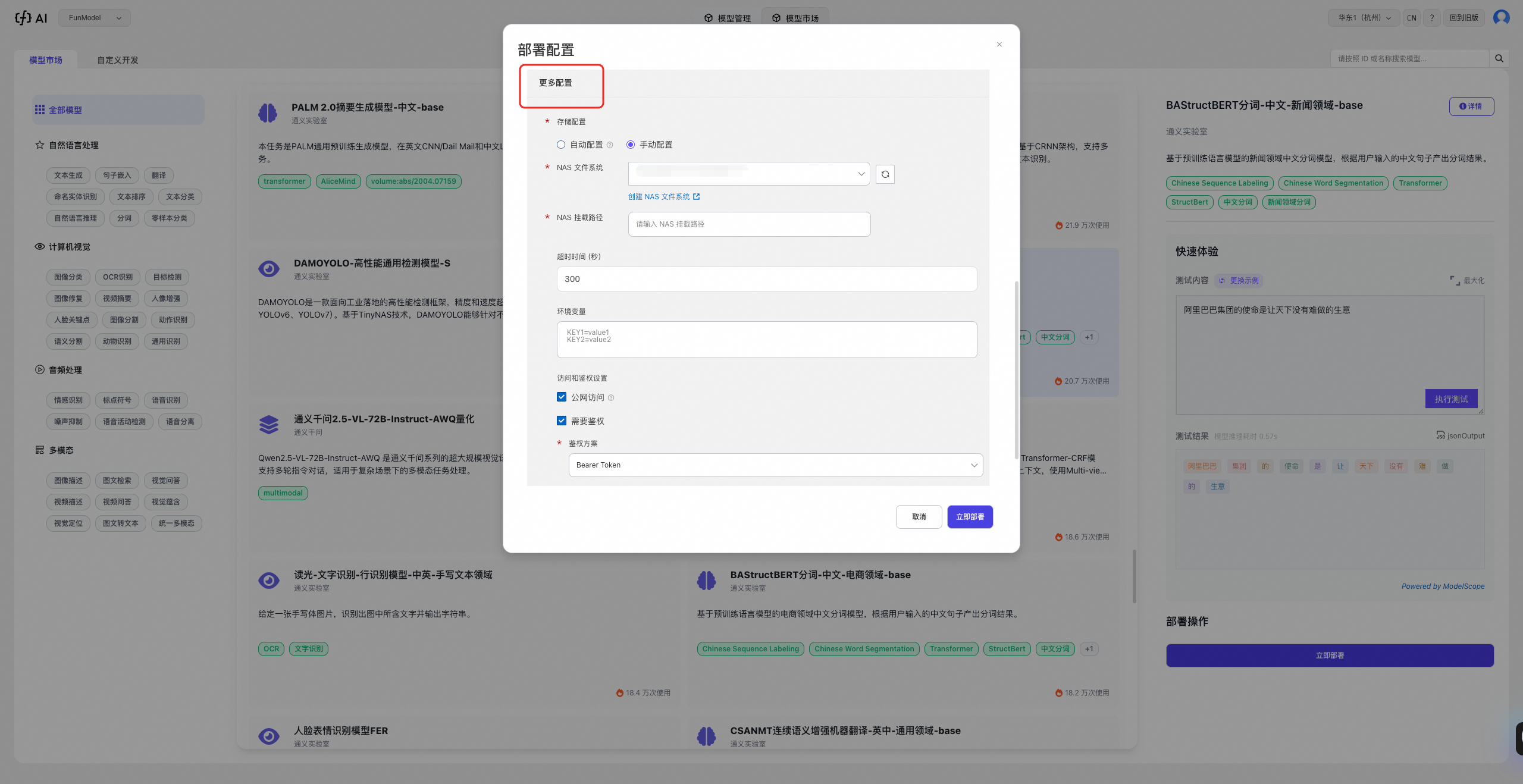Open the FunModel selector dropdown
This screenshot has width=1523, height=784.
tap(95, 18)
